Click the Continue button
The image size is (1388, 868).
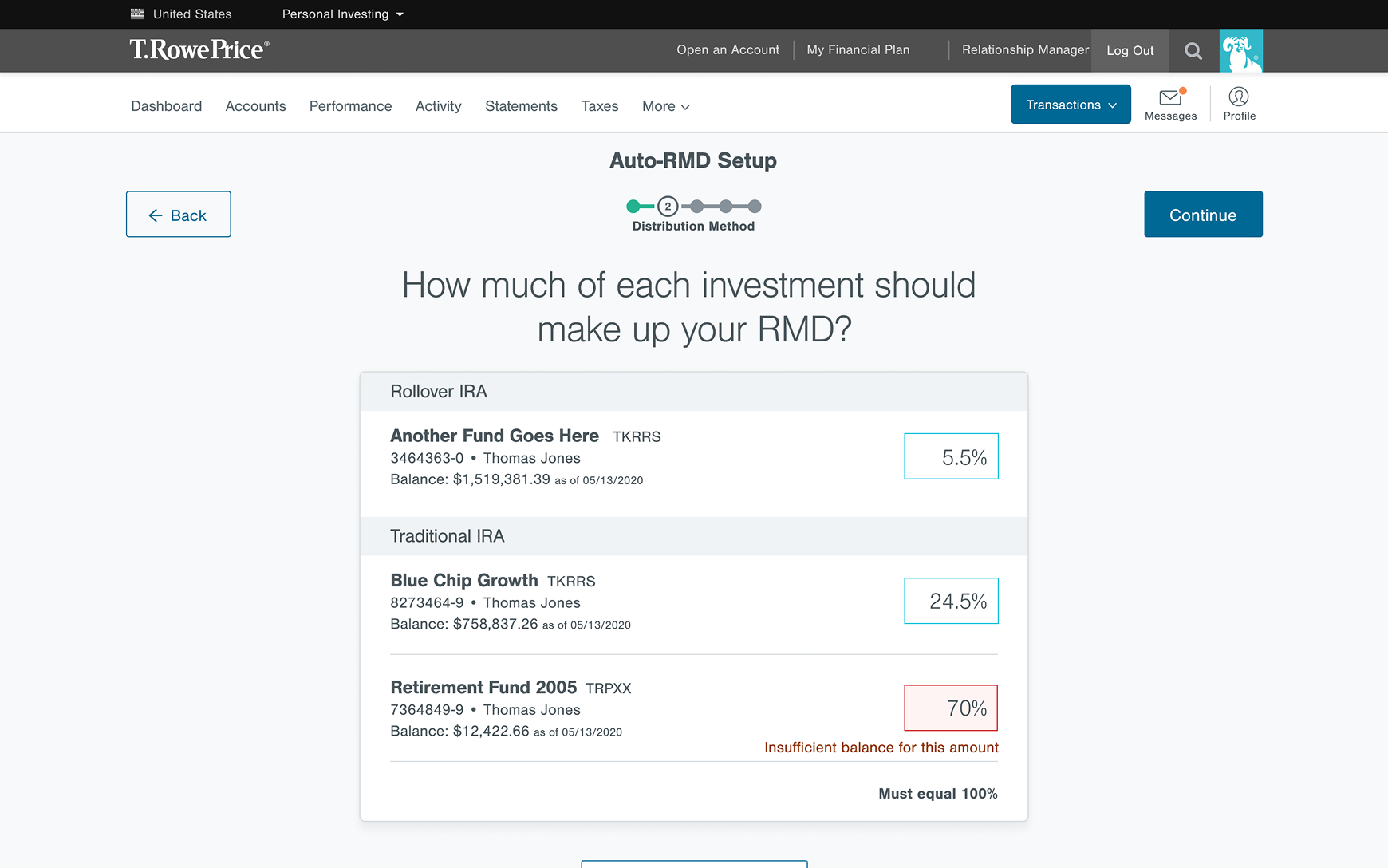(x=1203, y=214)
